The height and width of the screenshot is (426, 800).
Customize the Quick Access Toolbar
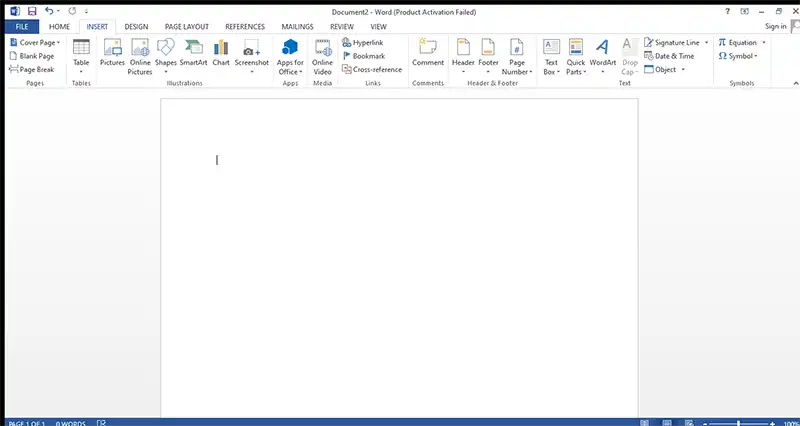(86, 11)
